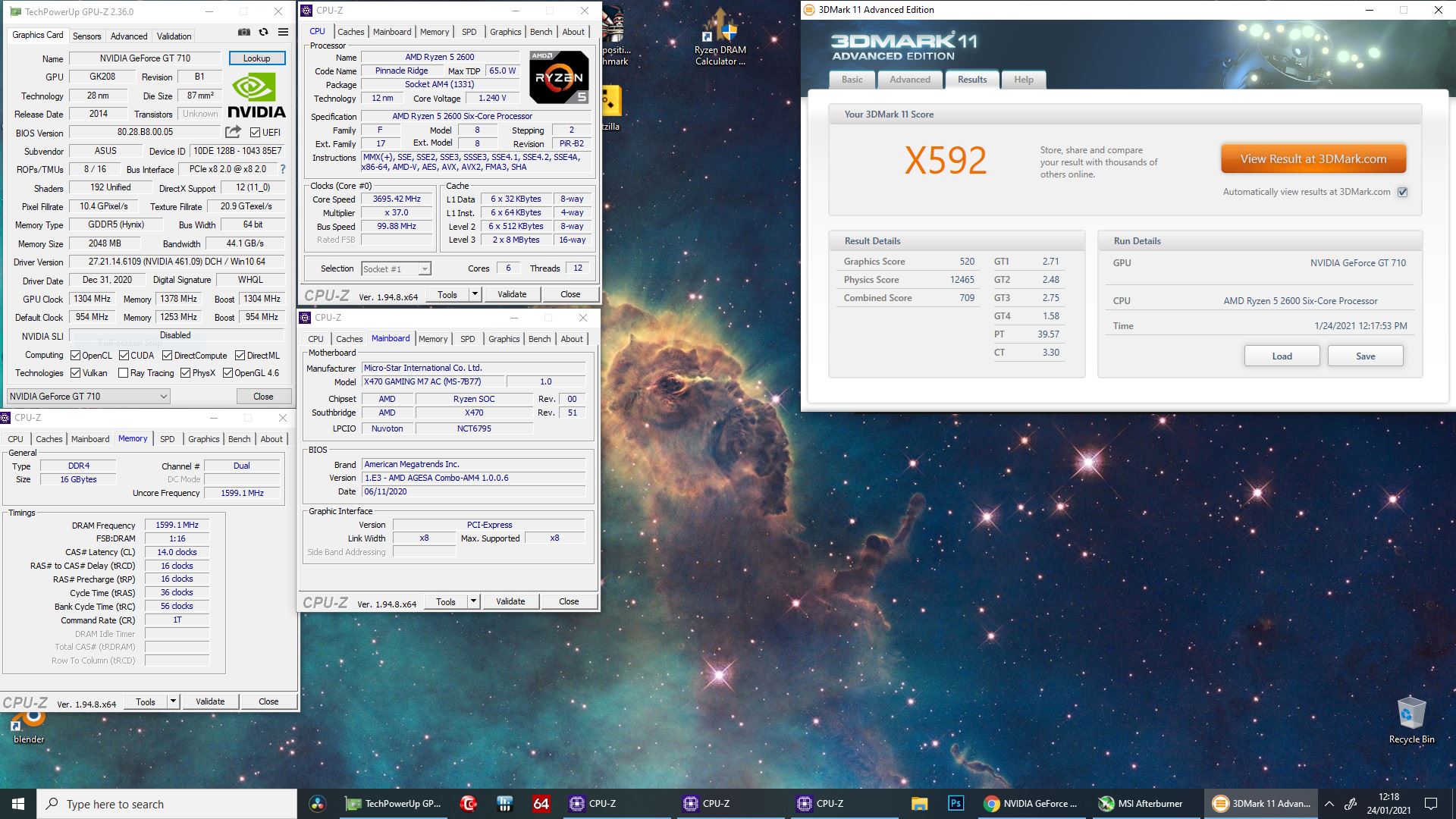Open the GPU-Z Validation tab
Image resolution: width=1456 pixels, height=819 pixels.
[x=174, y=36]
